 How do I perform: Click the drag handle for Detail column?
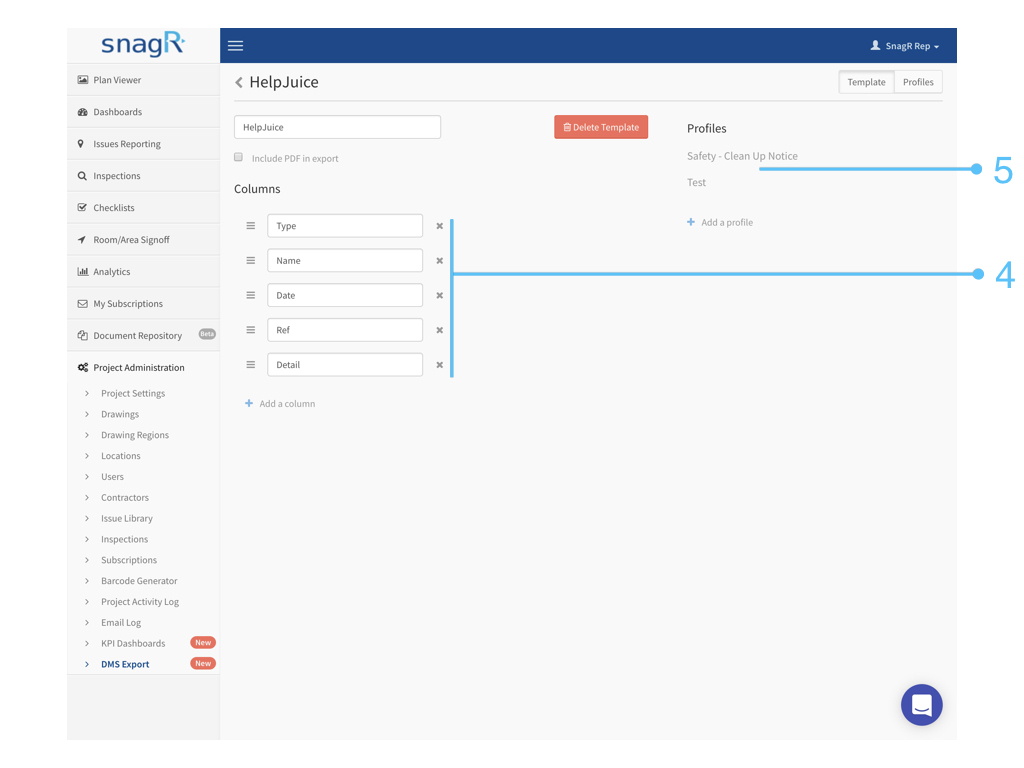[x=251, y=364]
